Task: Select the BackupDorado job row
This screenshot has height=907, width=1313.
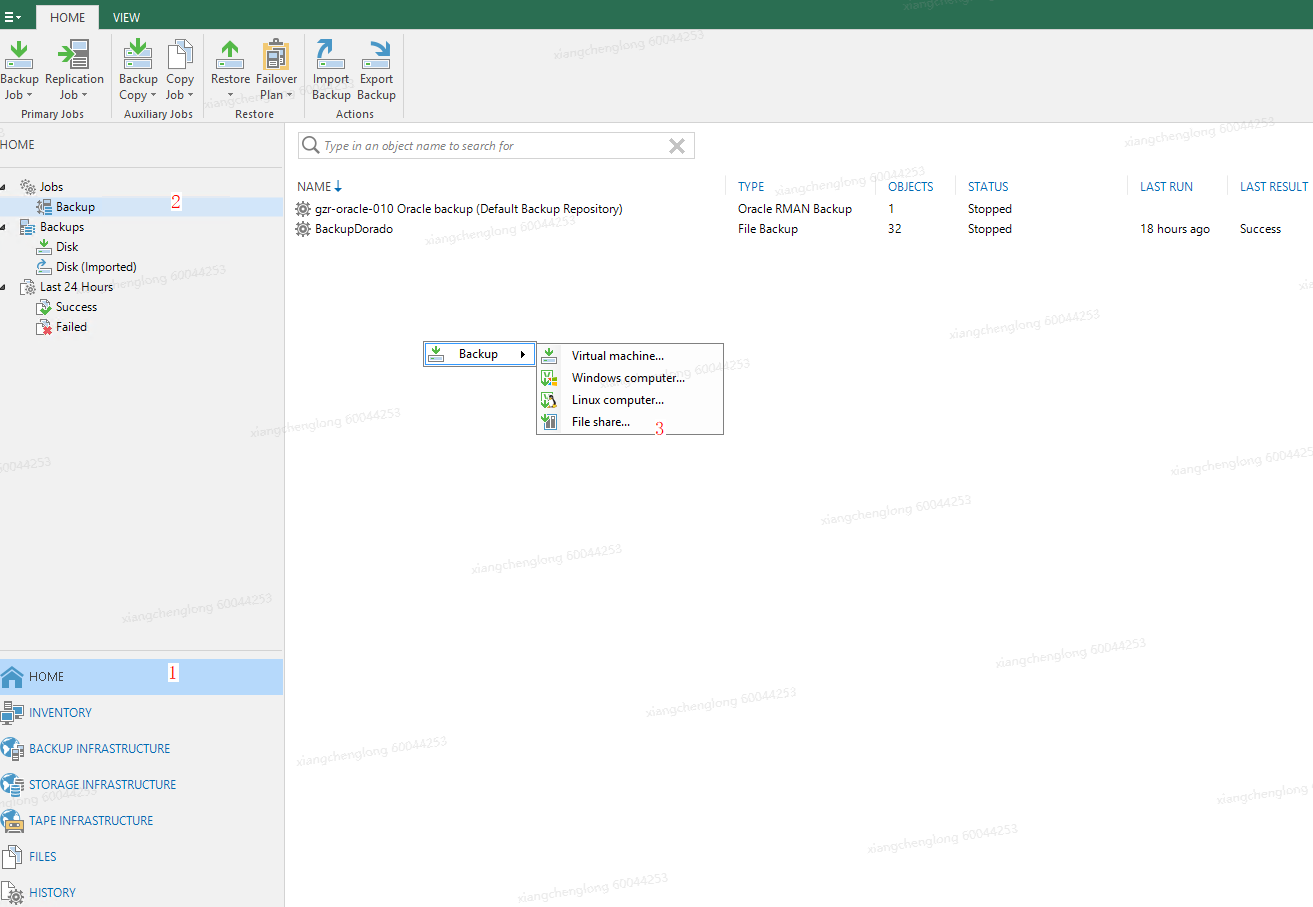Action: (354, 229)
